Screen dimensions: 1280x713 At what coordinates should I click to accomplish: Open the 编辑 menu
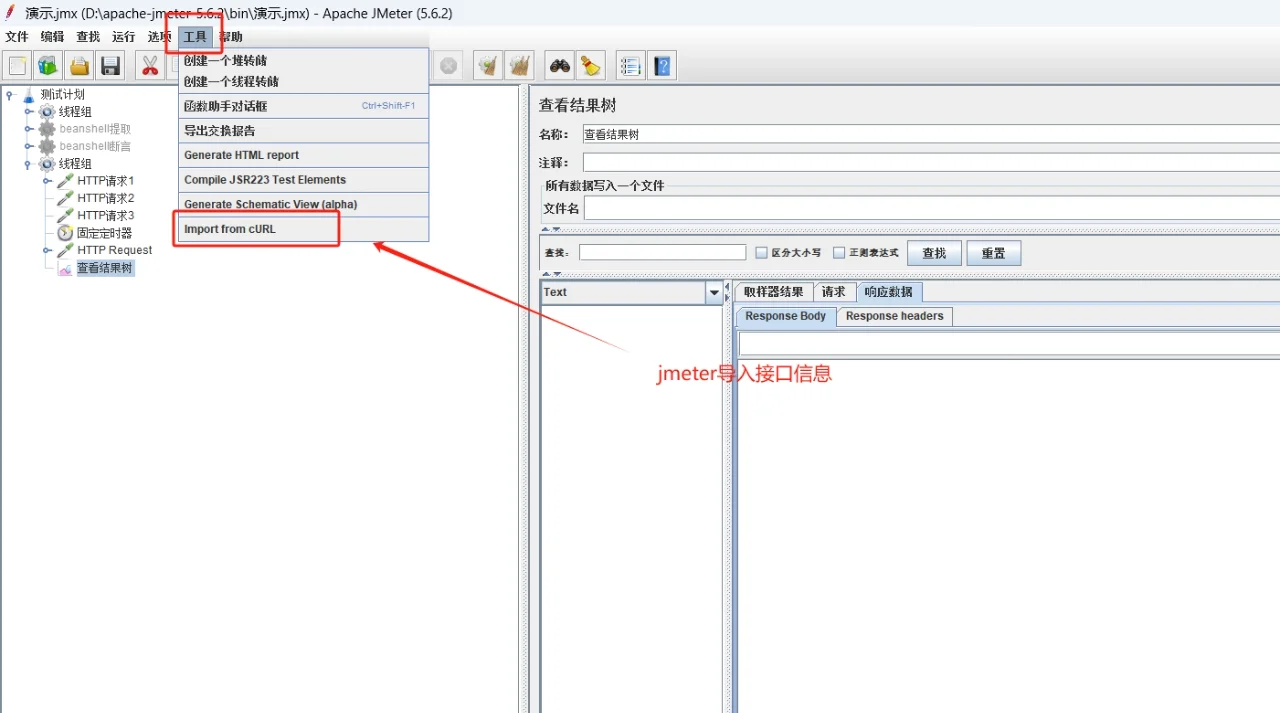(52, 37)
